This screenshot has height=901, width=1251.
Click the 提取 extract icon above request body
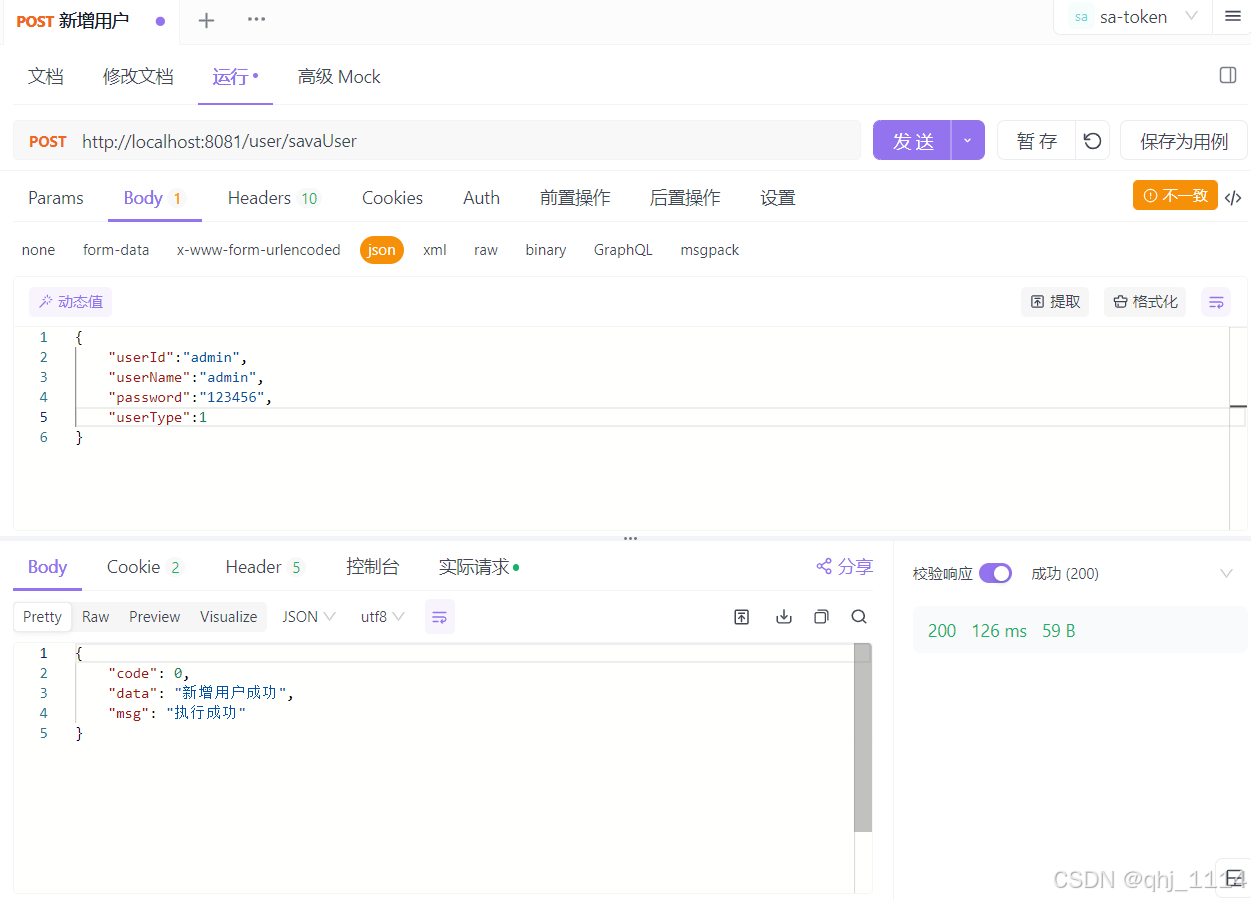[x=1055, y=301]
